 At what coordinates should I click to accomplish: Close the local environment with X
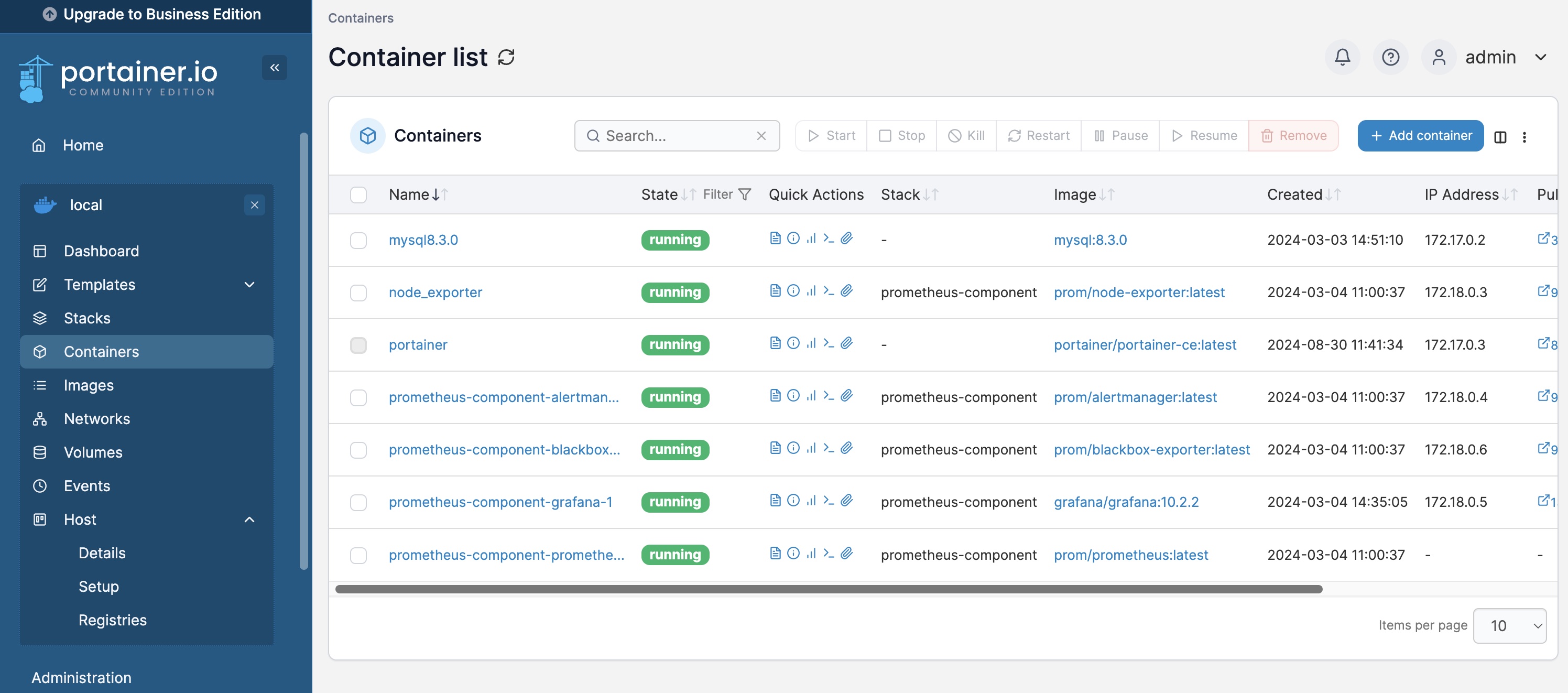coord(255,205)
